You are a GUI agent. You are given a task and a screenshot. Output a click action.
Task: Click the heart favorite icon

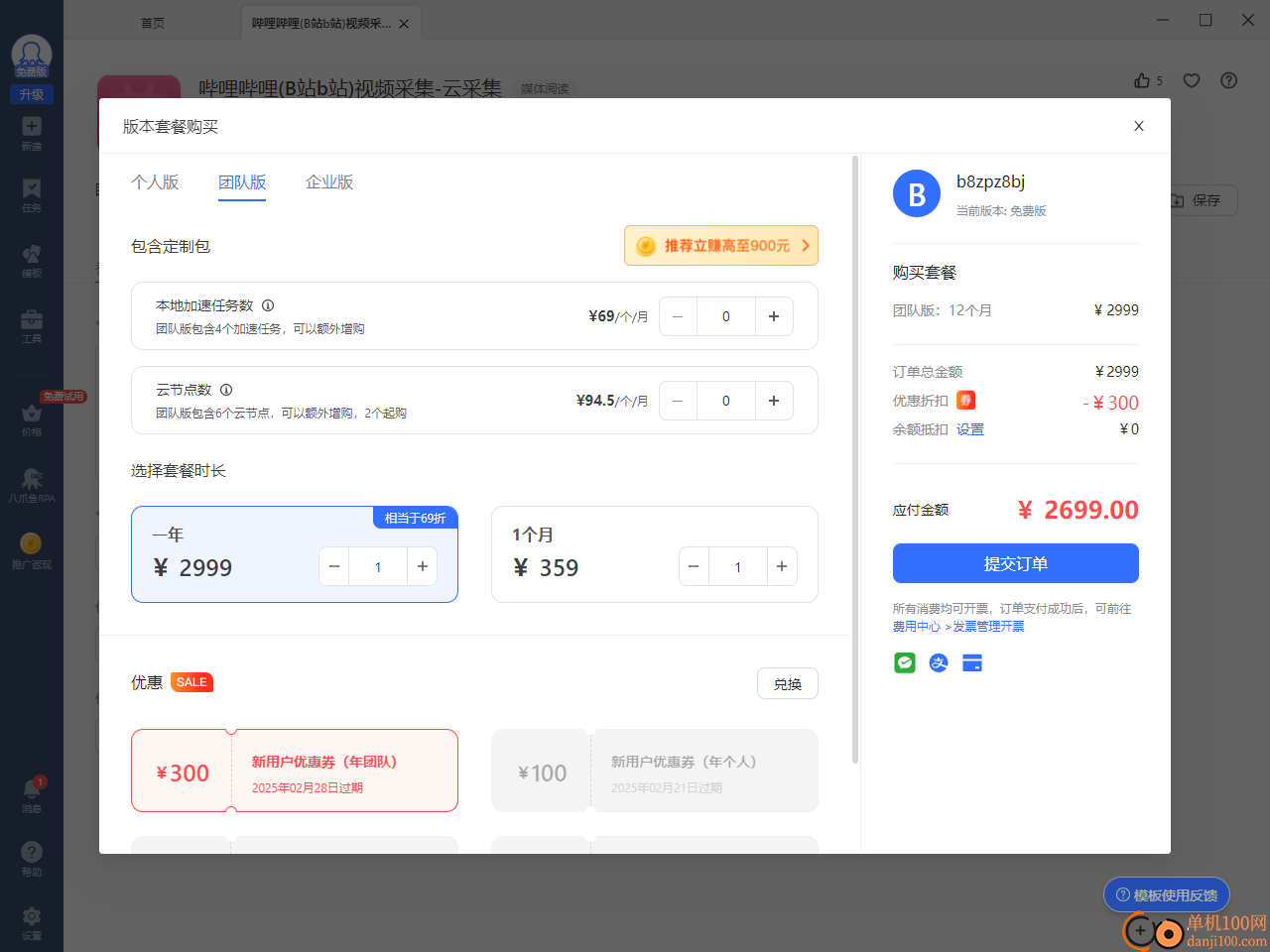click(x=1192, y=80)
